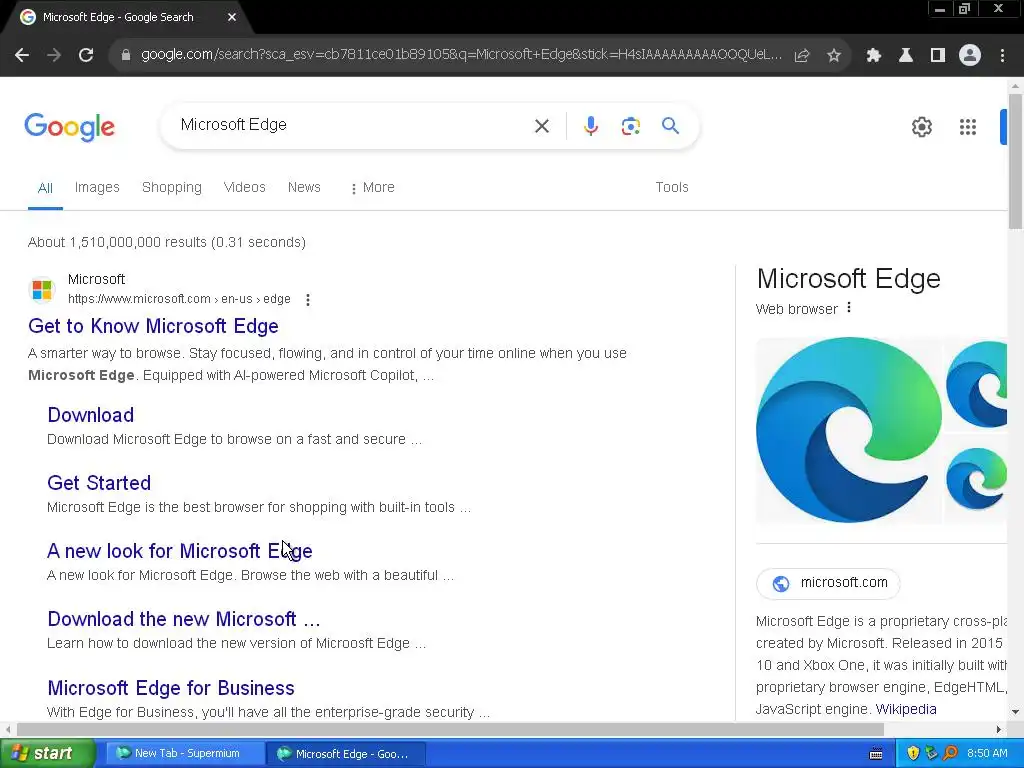The width and height of the screenshot is (1024, 768).
Task: Click the scroll down arrow
Action: point(1015,712)
